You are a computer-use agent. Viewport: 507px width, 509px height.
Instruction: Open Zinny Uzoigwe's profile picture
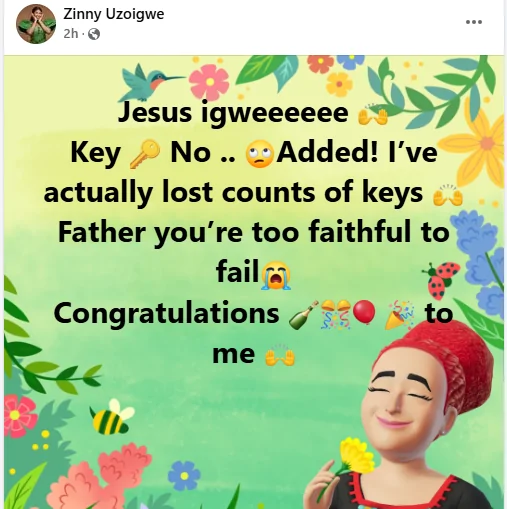point(36,24)
